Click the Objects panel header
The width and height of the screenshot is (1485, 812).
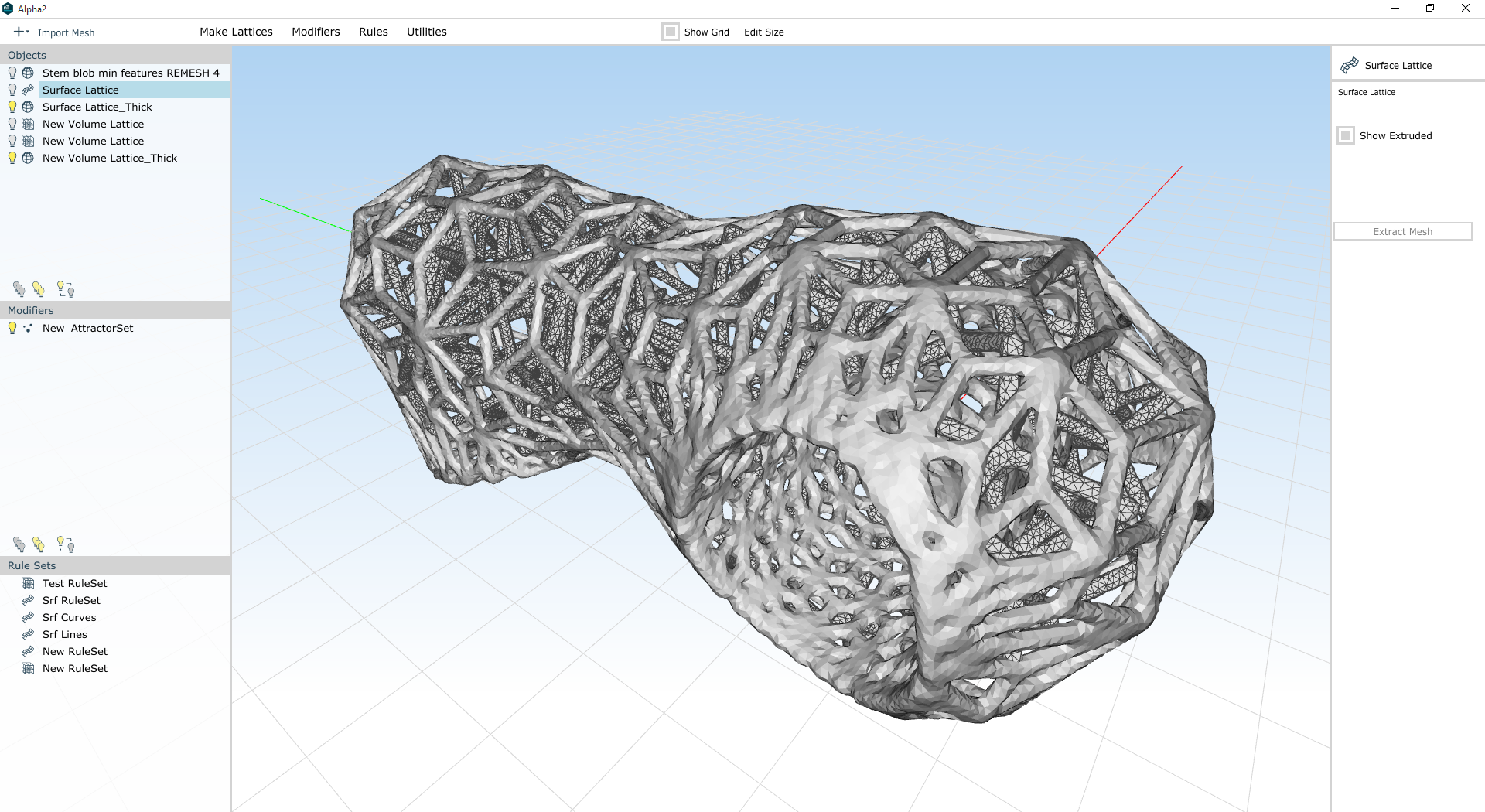[115, 55]
